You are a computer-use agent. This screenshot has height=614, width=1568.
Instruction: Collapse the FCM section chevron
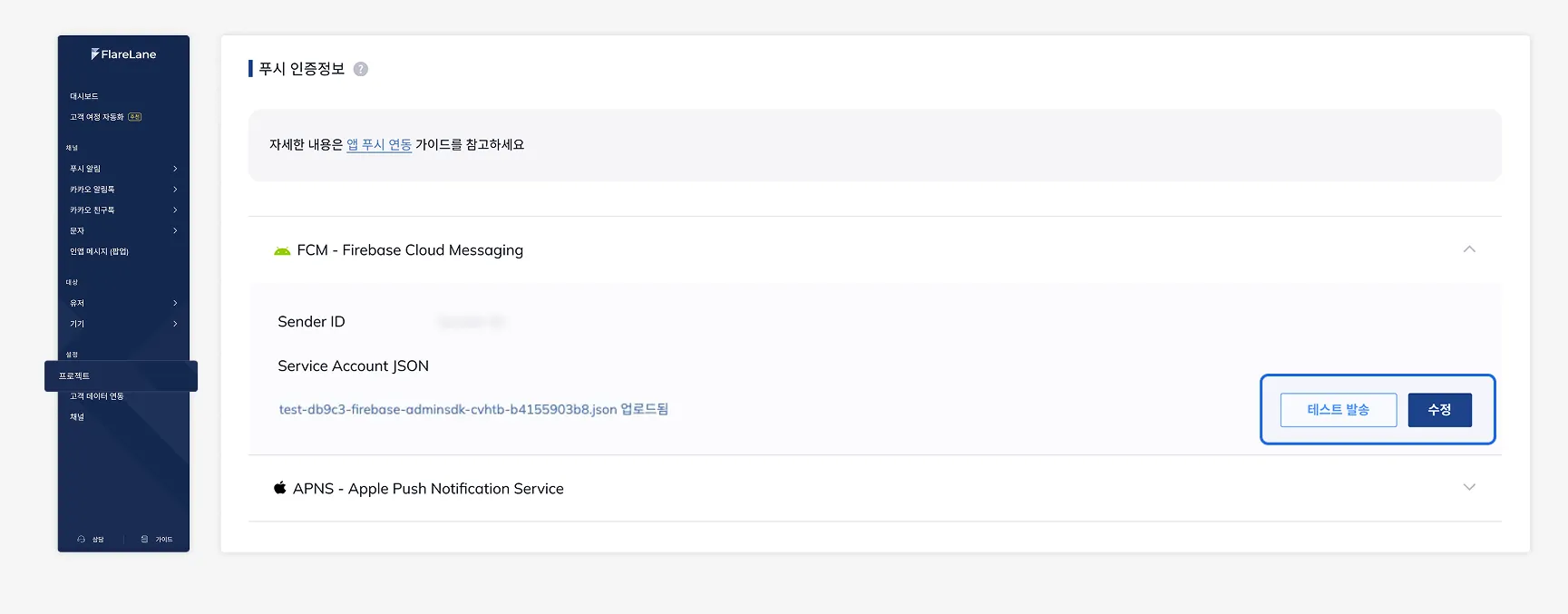(x=1469, y=249)
